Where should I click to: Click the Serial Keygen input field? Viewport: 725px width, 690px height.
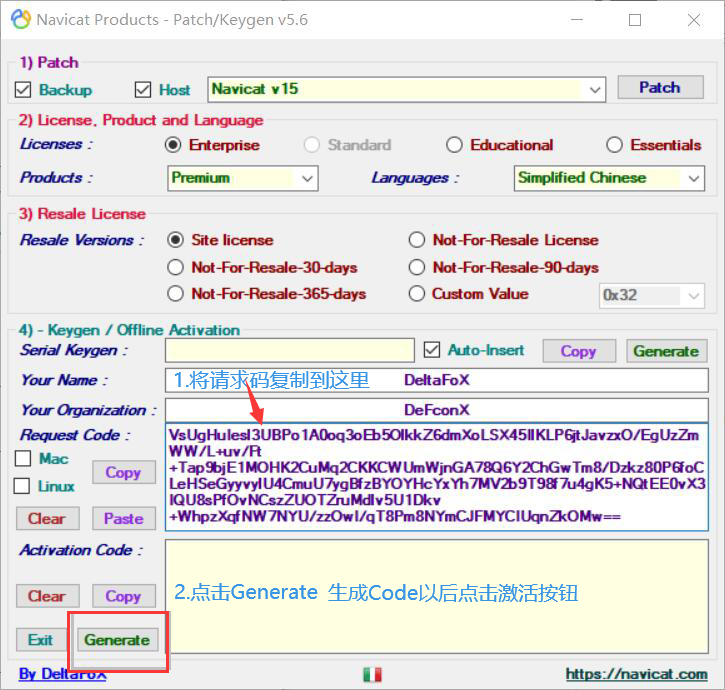coord(289,350)
